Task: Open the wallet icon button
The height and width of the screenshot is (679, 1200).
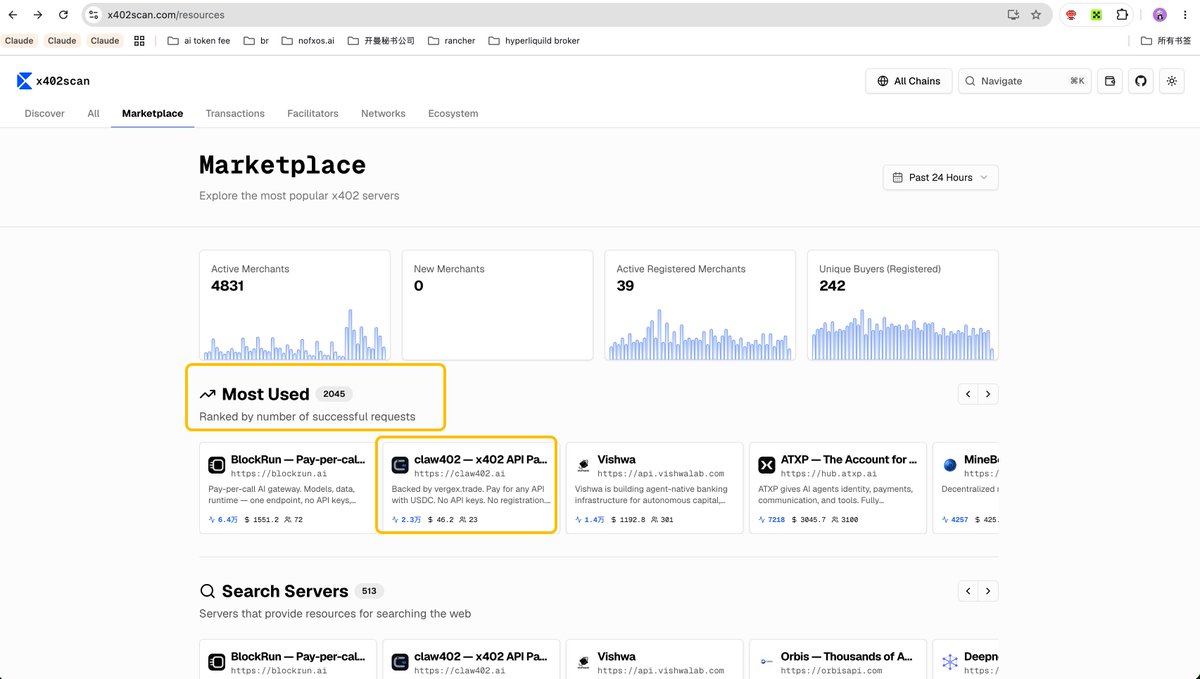Action: pyautogui.click(x=1109, y=81)
